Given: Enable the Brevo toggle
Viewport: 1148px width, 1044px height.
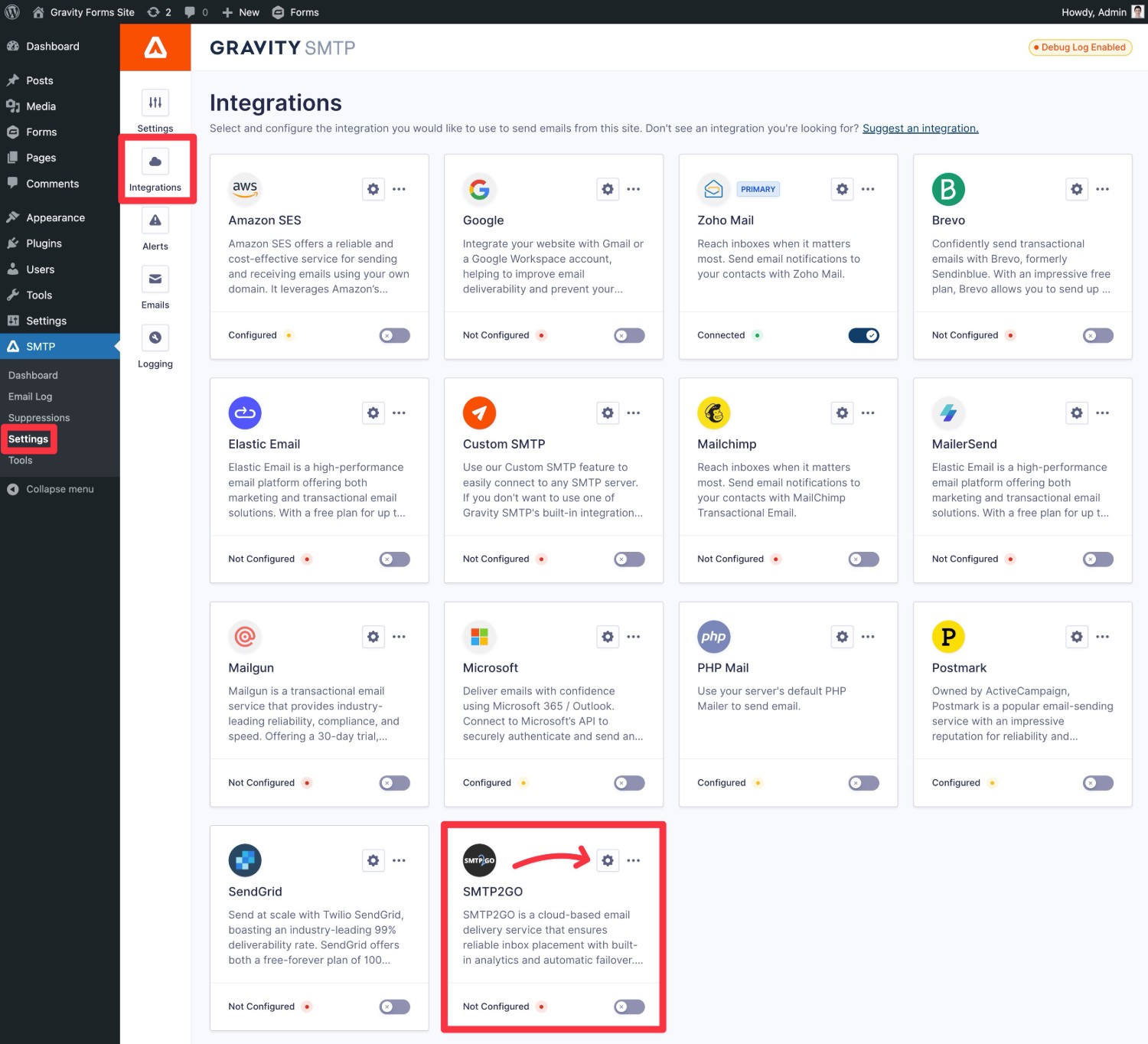Looking at the screenshot, I should tap(1098, 335).
